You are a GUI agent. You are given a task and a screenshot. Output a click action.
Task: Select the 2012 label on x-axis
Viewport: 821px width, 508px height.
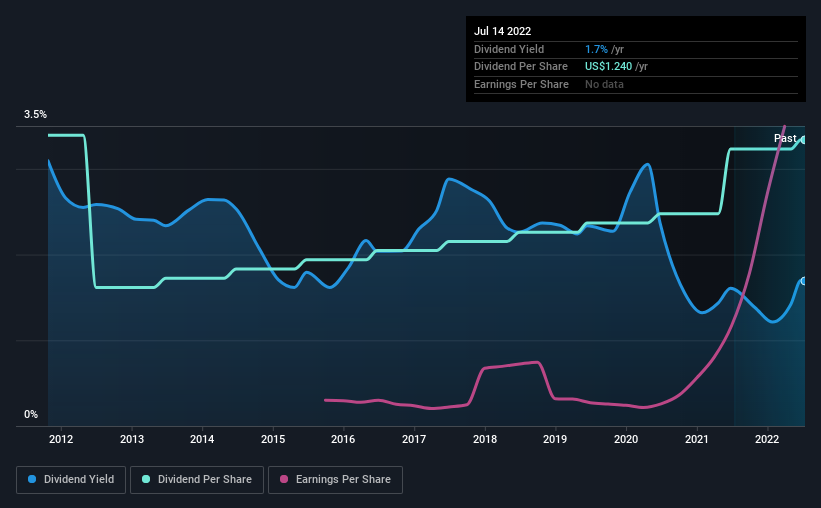point(61,439)
